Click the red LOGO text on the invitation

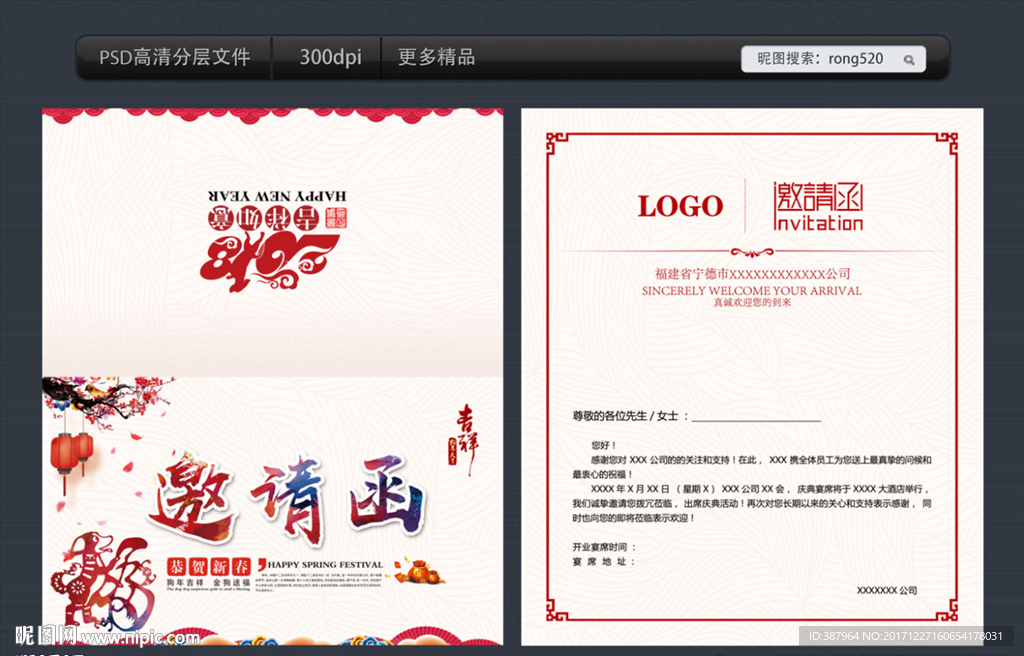pyautogui.click(x=680, y=206)
